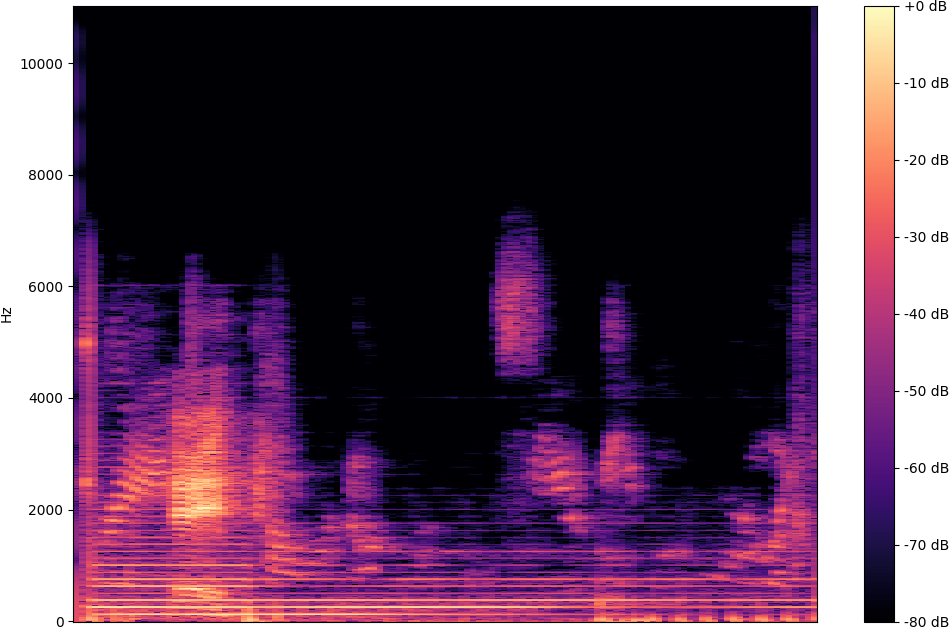Click the +0 dB colorbar label
The image size is (949, 630).
[x=925, y=7]
